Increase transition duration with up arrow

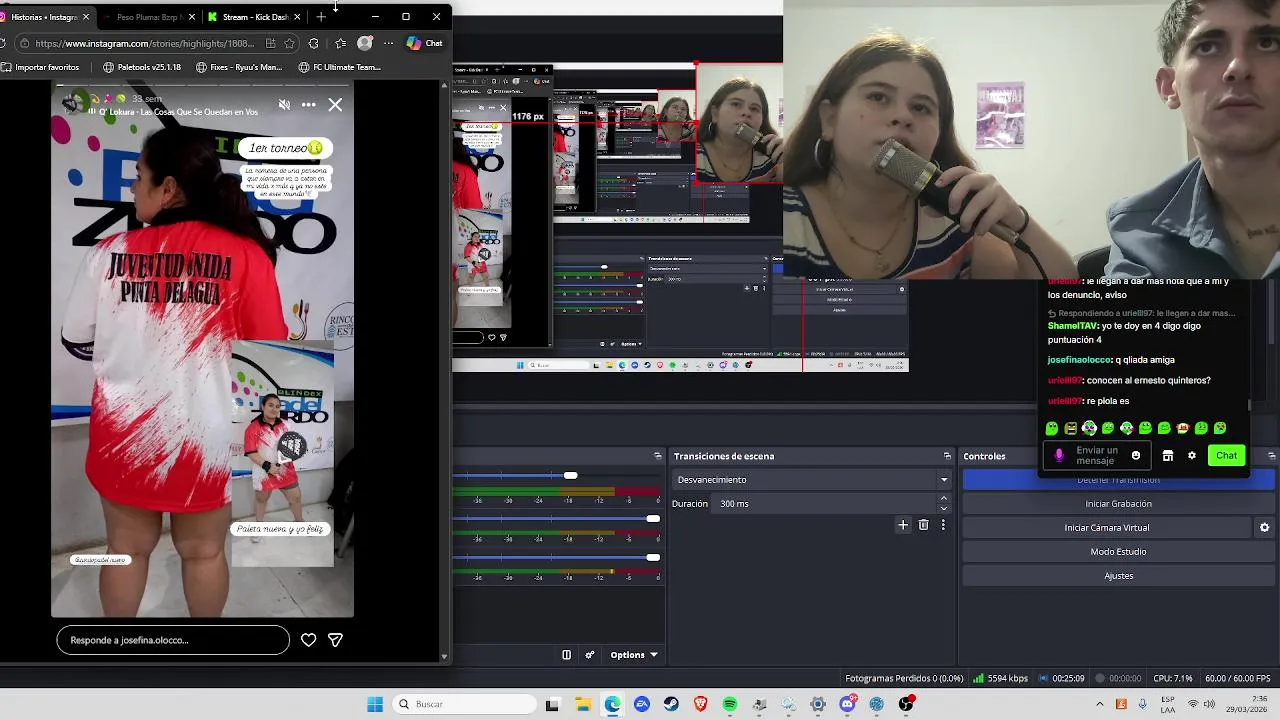click(943, 499)
